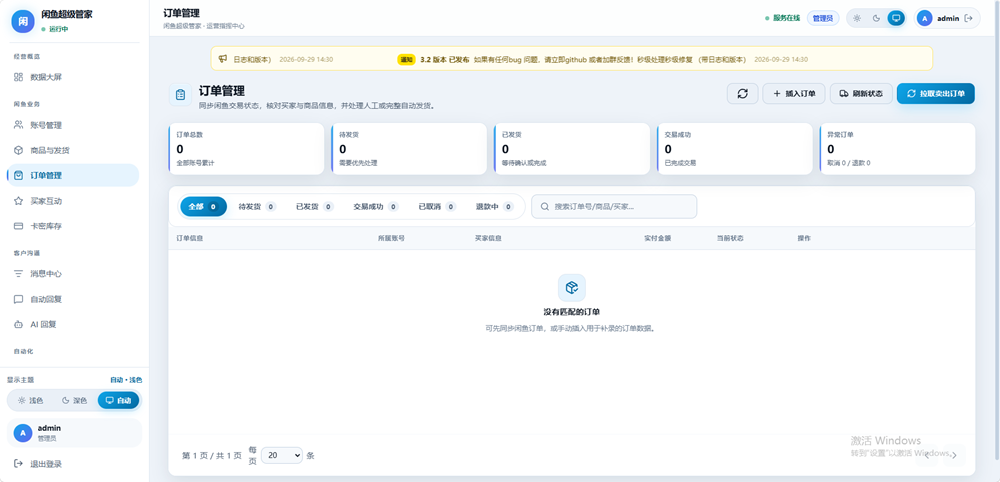The width and height of the screenshot is (1000, 482).
Task: Open 商品与发货 sidebar item
Action: click(73, 150)
